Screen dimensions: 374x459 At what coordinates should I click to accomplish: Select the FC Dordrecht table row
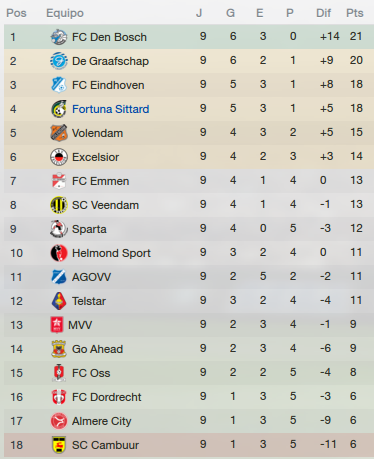point(189,397)
